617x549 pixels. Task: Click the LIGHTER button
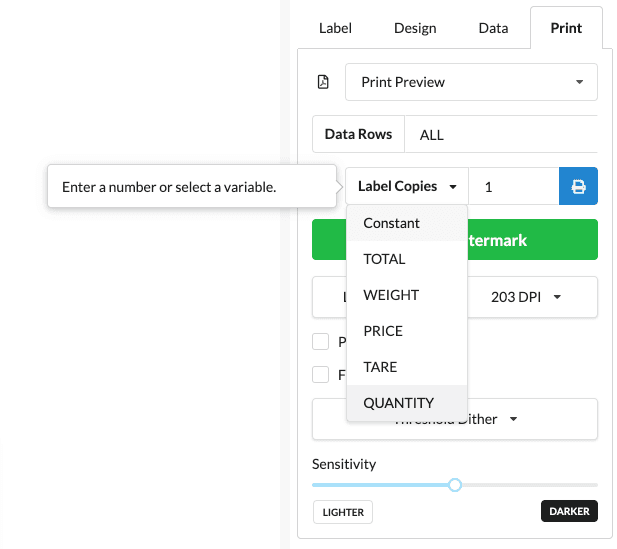(x=342, y=512)
